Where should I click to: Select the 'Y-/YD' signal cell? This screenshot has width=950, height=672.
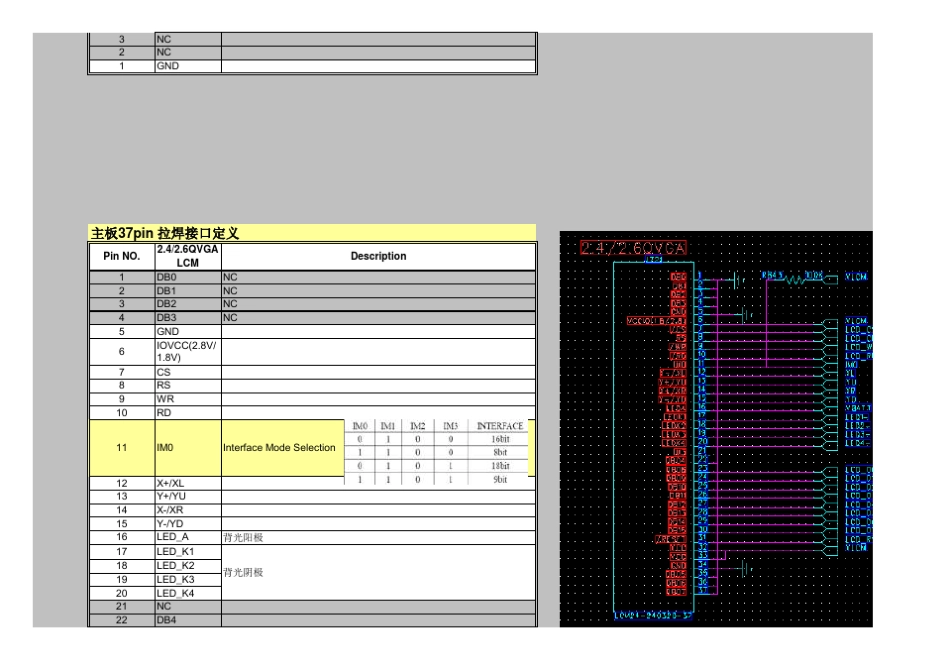[x=188, y=524]
